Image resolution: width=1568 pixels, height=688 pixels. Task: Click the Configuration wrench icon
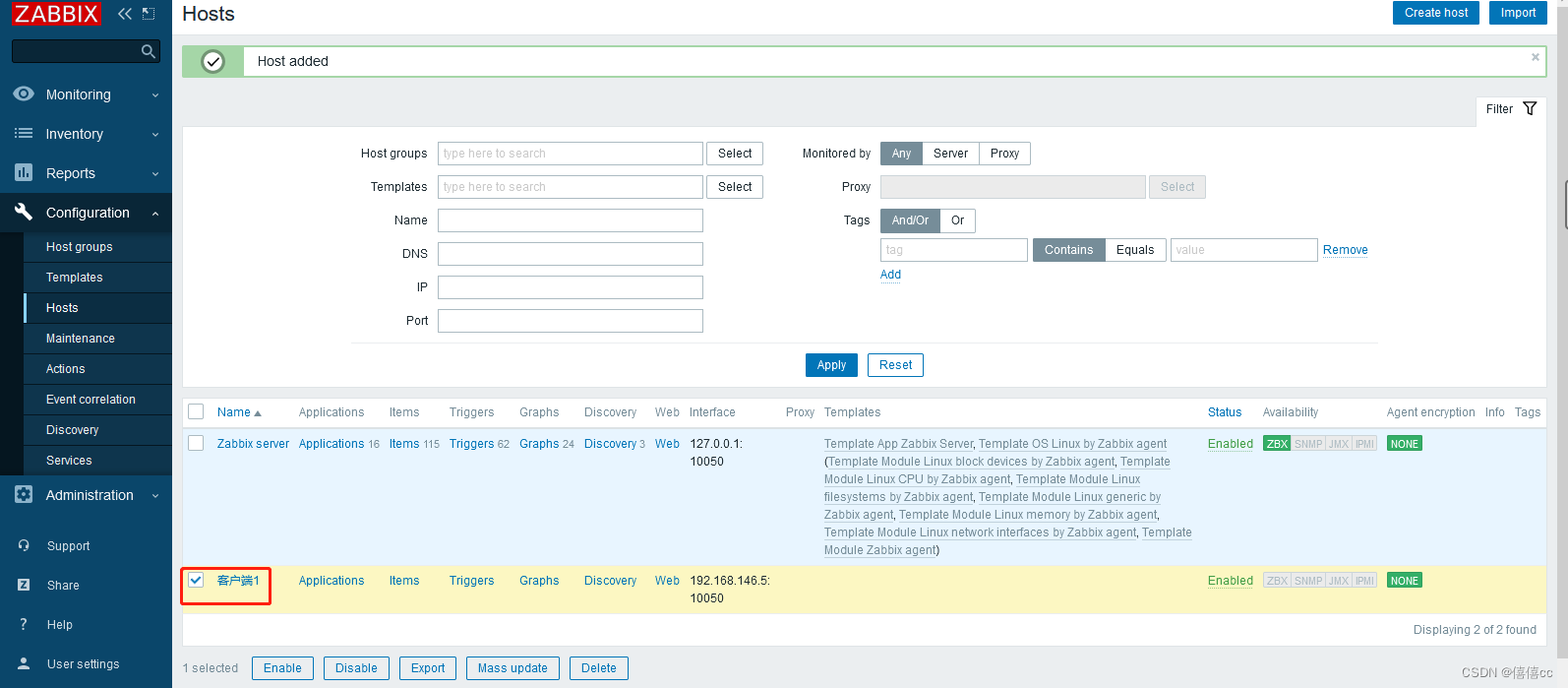24,212
